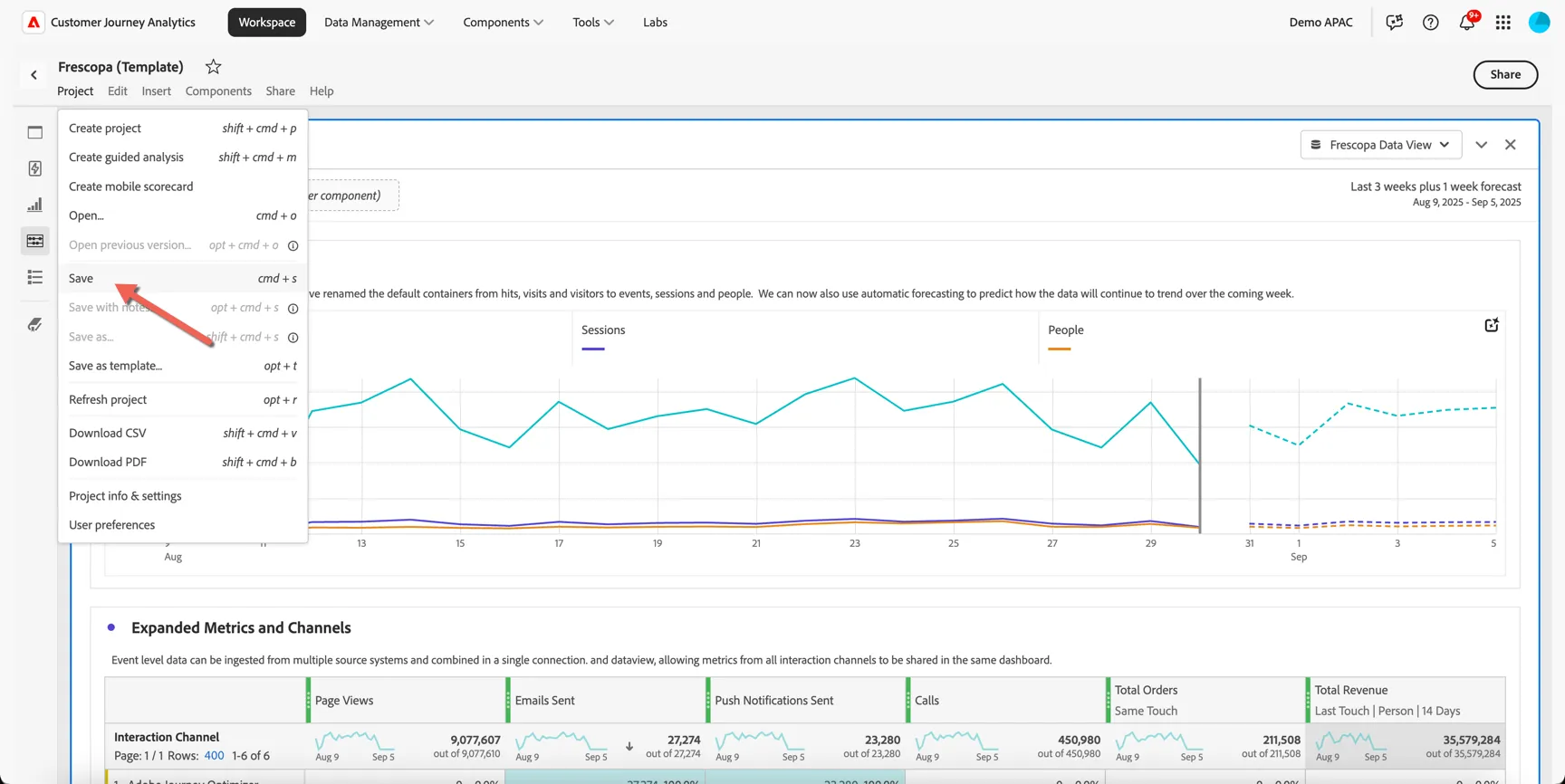
Task: Collapse the panel using the chevron arrow
Action: tap(1481, 145)
